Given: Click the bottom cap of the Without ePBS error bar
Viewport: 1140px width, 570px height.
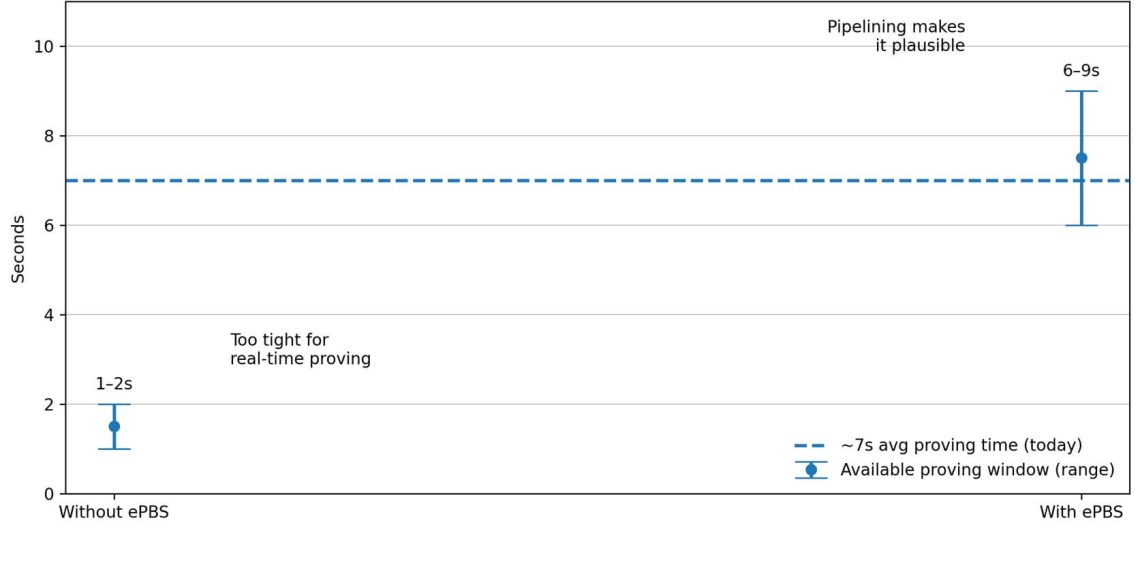Looking at the screenshot, I should coord(114,449).
